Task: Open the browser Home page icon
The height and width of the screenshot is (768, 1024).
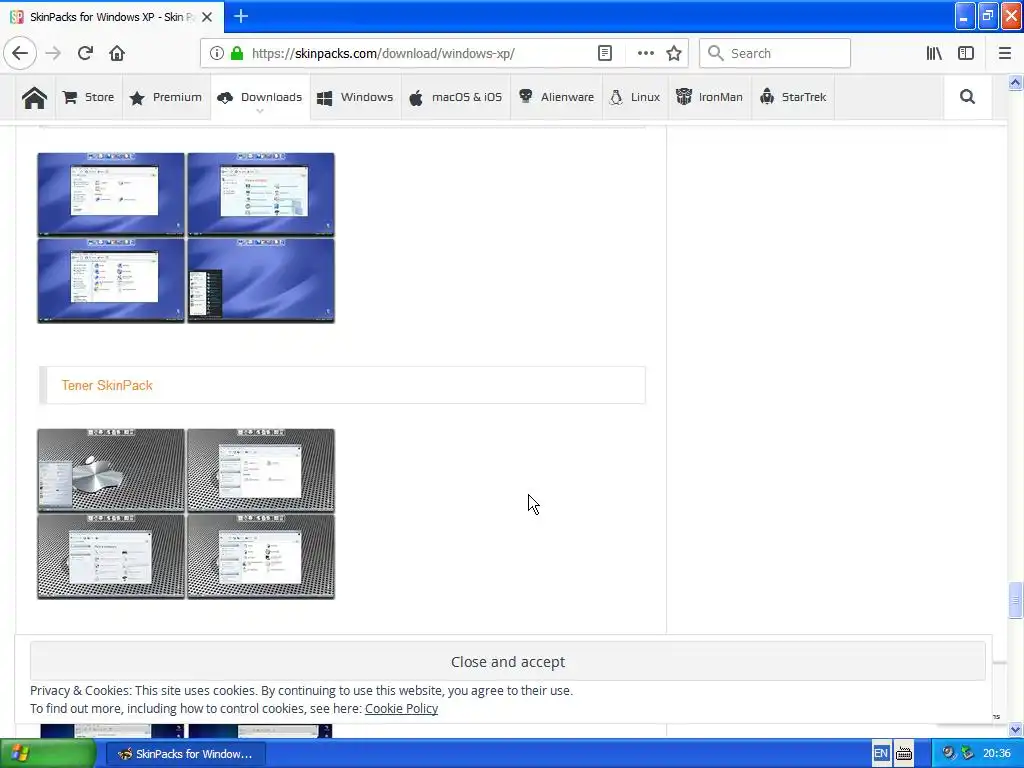Action: [x=117, y=53]
